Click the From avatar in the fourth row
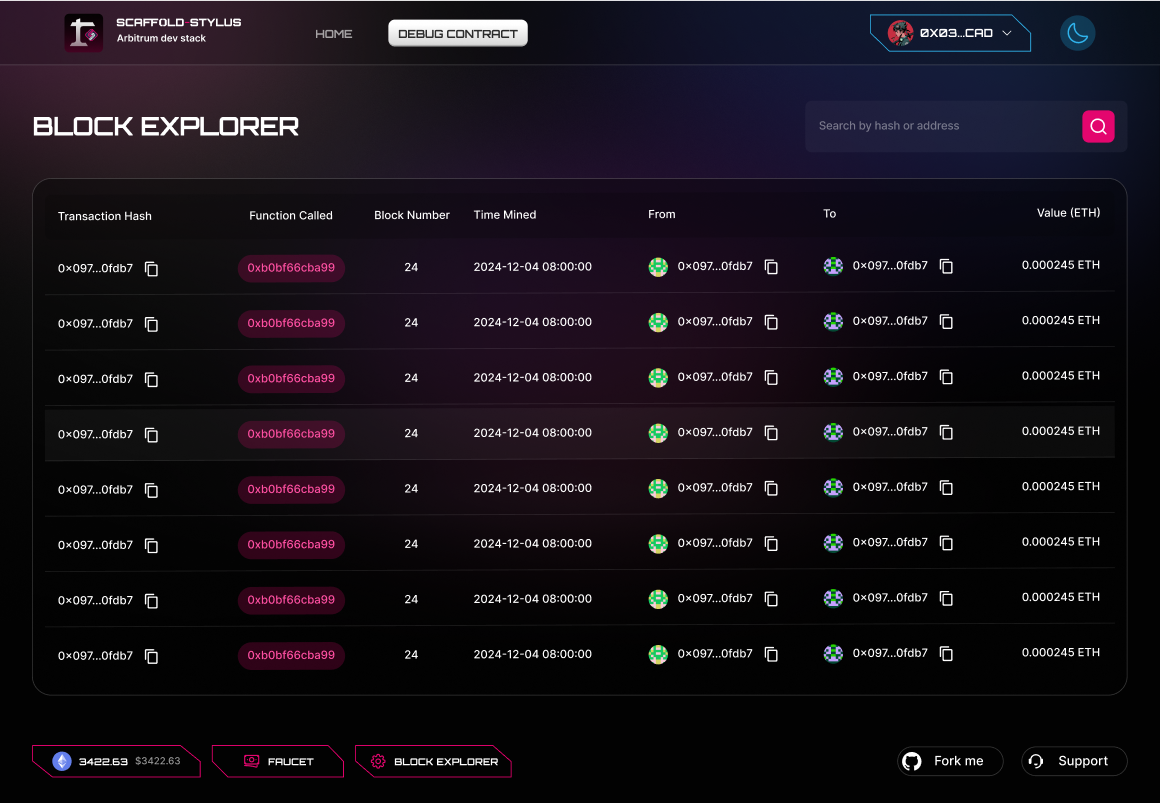 658,433
